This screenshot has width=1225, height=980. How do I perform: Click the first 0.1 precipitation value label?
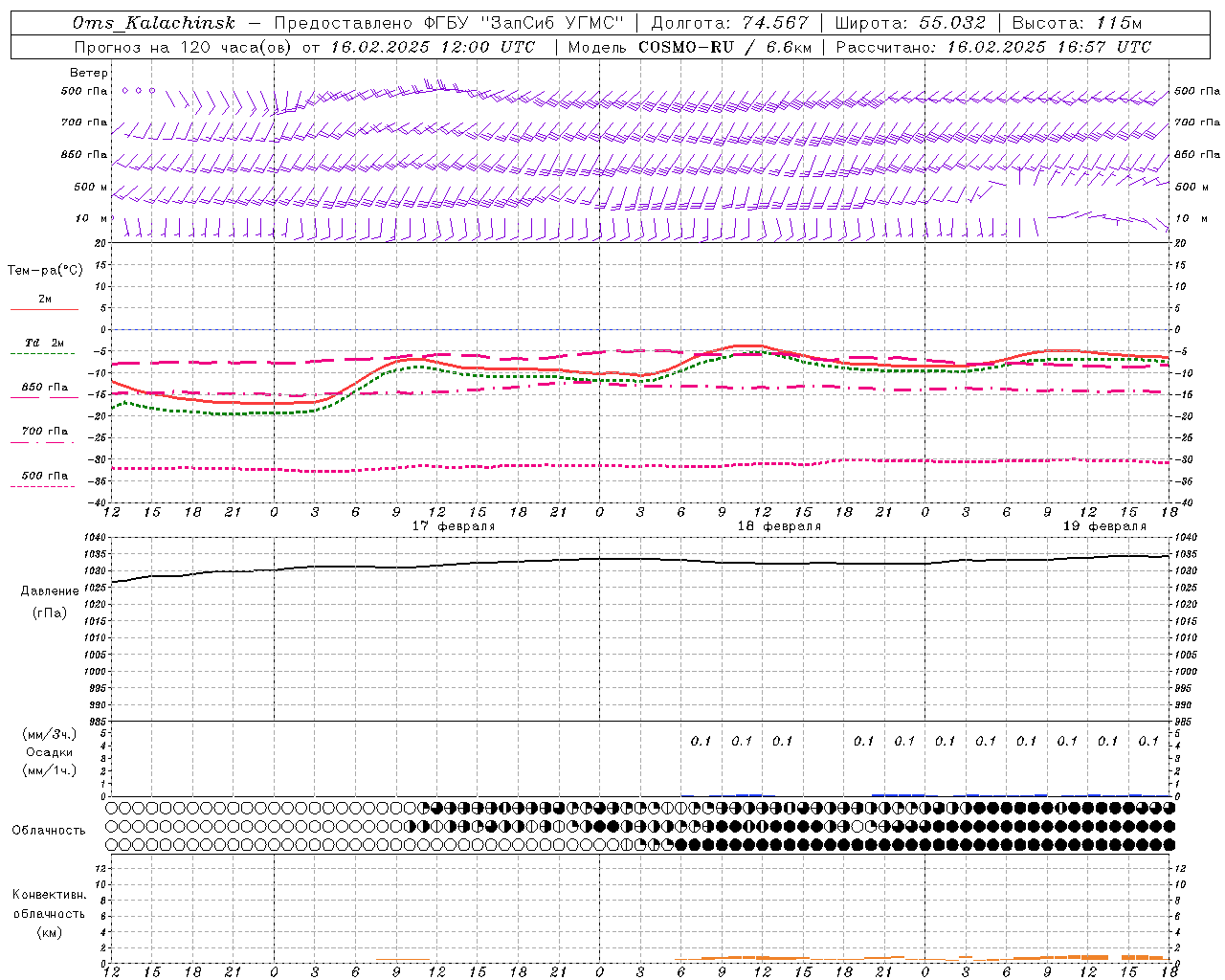click(701, 741)
